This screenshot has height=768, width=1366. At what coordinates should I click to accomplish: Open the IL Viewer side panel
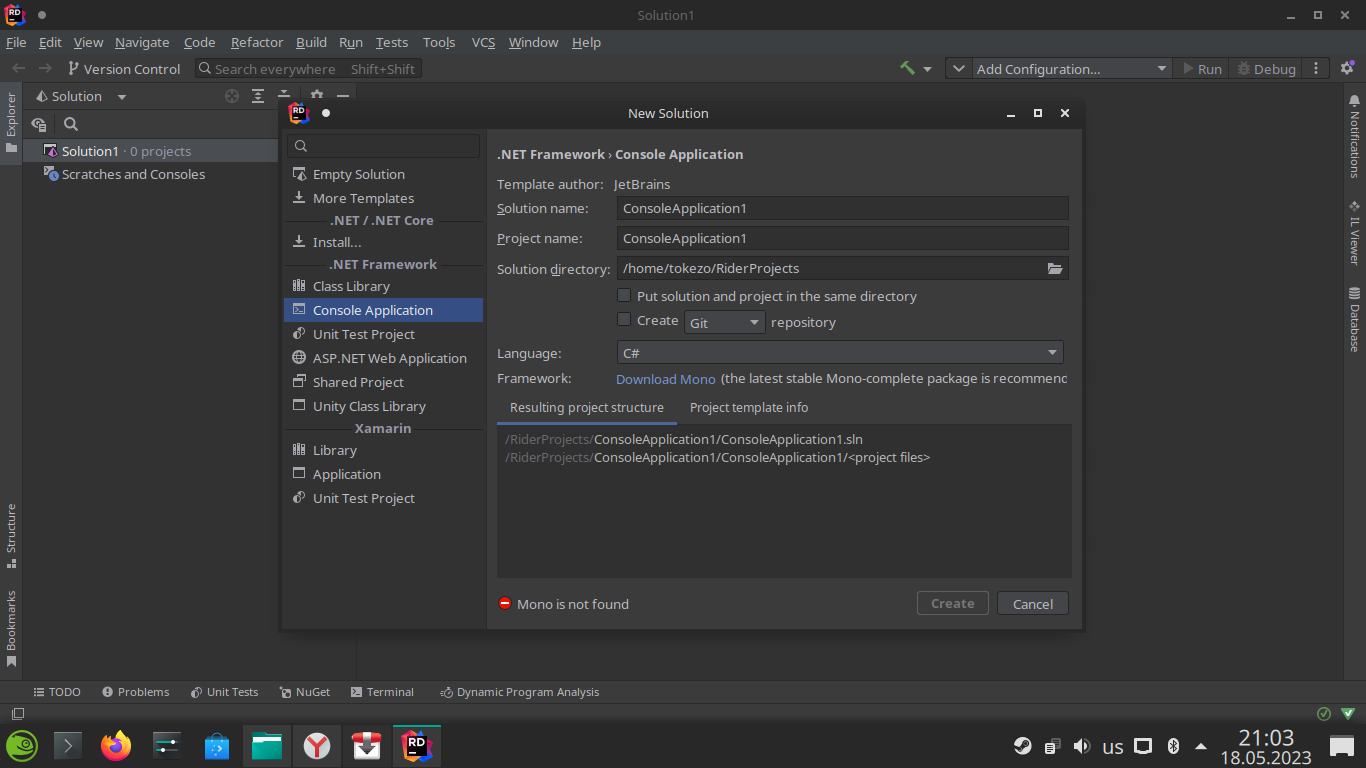pyautogui.click(x=1354, y=234)
